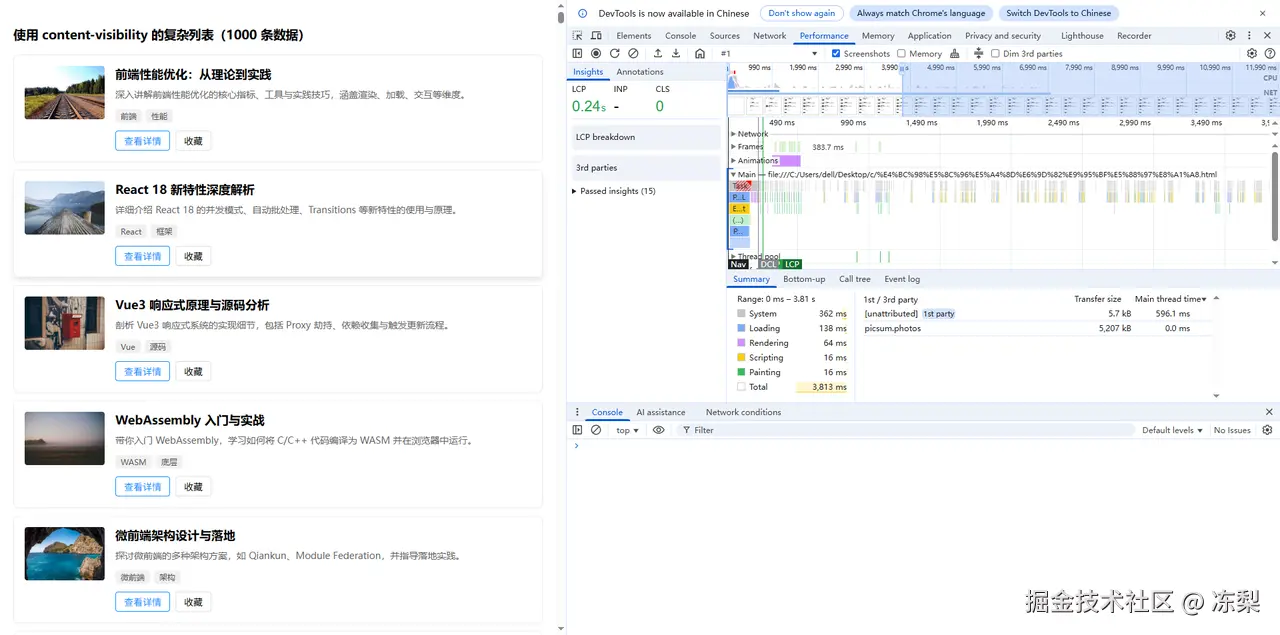
Task: Clear the console with the clear icon
Action: (x=596, y=430)
